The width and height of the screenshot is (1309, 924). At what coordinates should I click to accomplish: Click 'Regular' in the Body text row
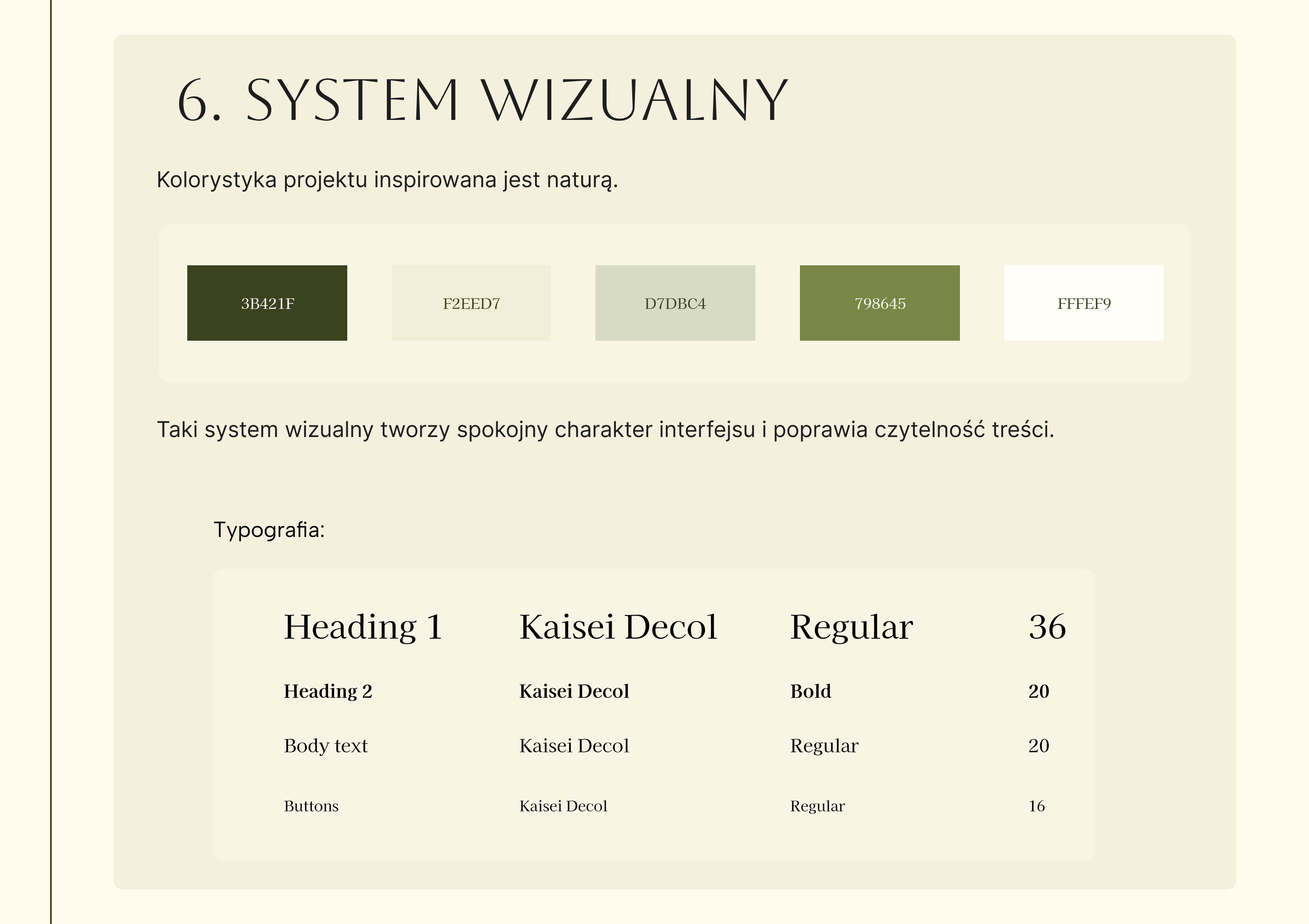click(824, 745)
